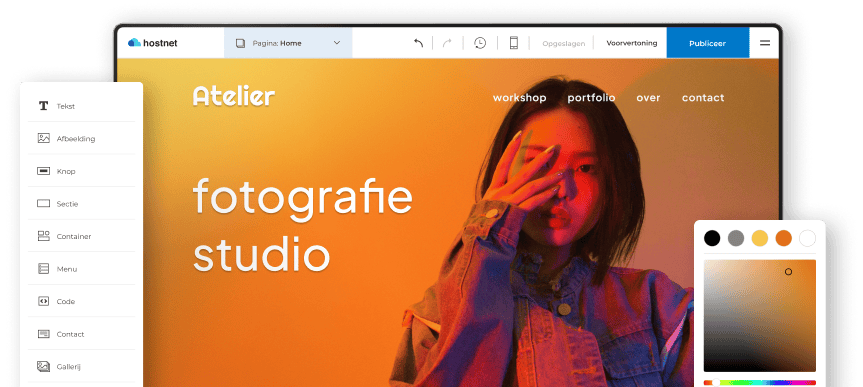Pick the gray color swatch
Viewport: 863px width, 387px height.
(x=736, y=238)
